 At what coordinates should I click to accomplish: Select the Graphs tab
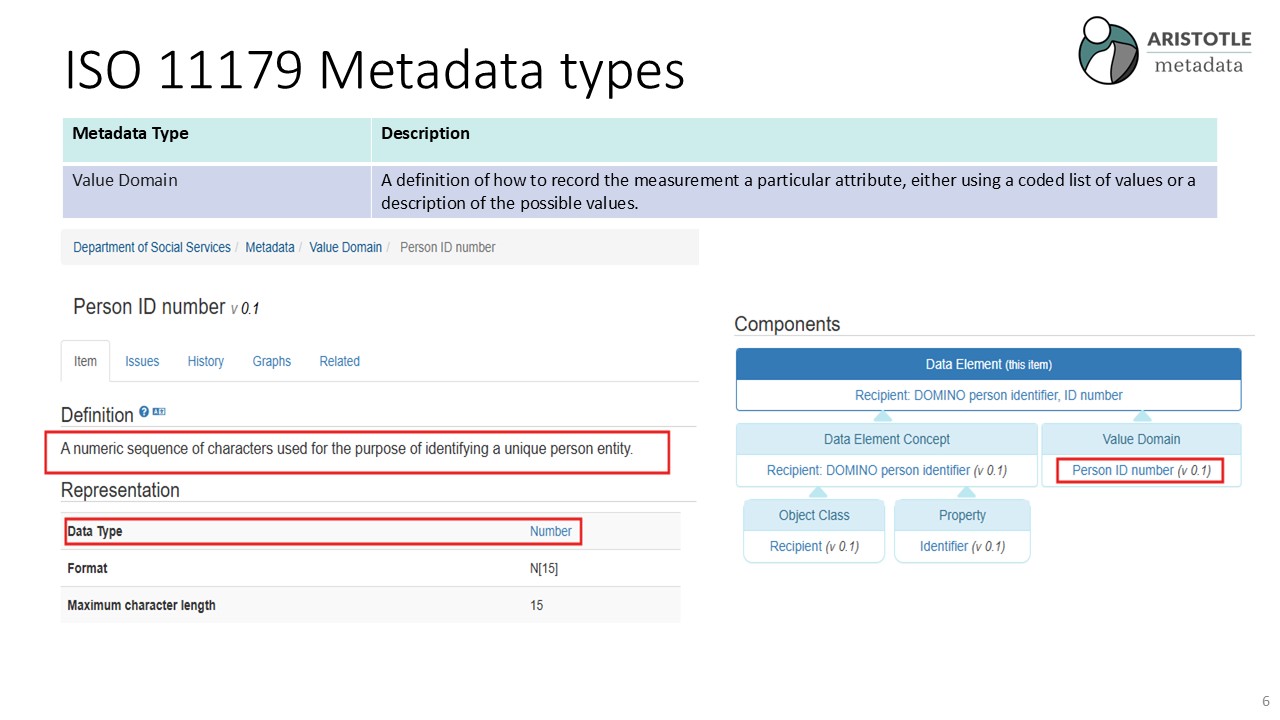(271, 361)
